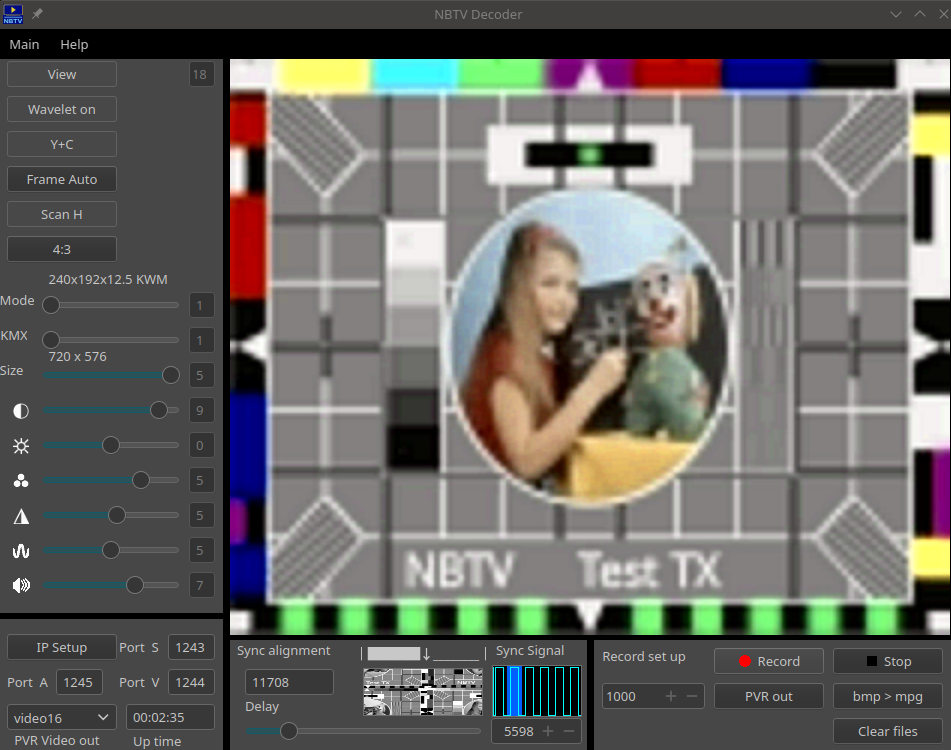The image size is (951, 750).
Task: Toggle the 4:3 aspect ratio button
Action: tap(62, 249)
